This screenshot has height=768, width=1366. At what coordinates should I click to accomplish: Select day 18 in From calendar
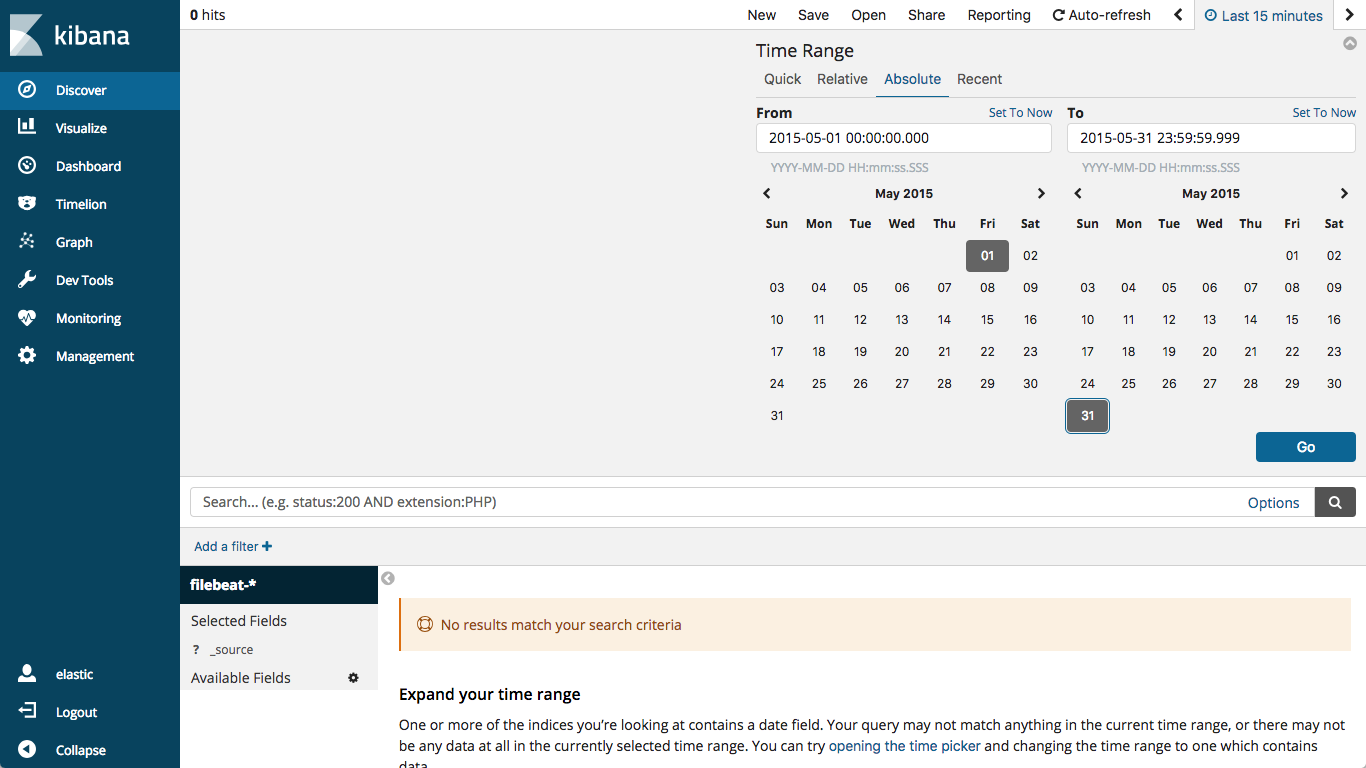point(819,352)
